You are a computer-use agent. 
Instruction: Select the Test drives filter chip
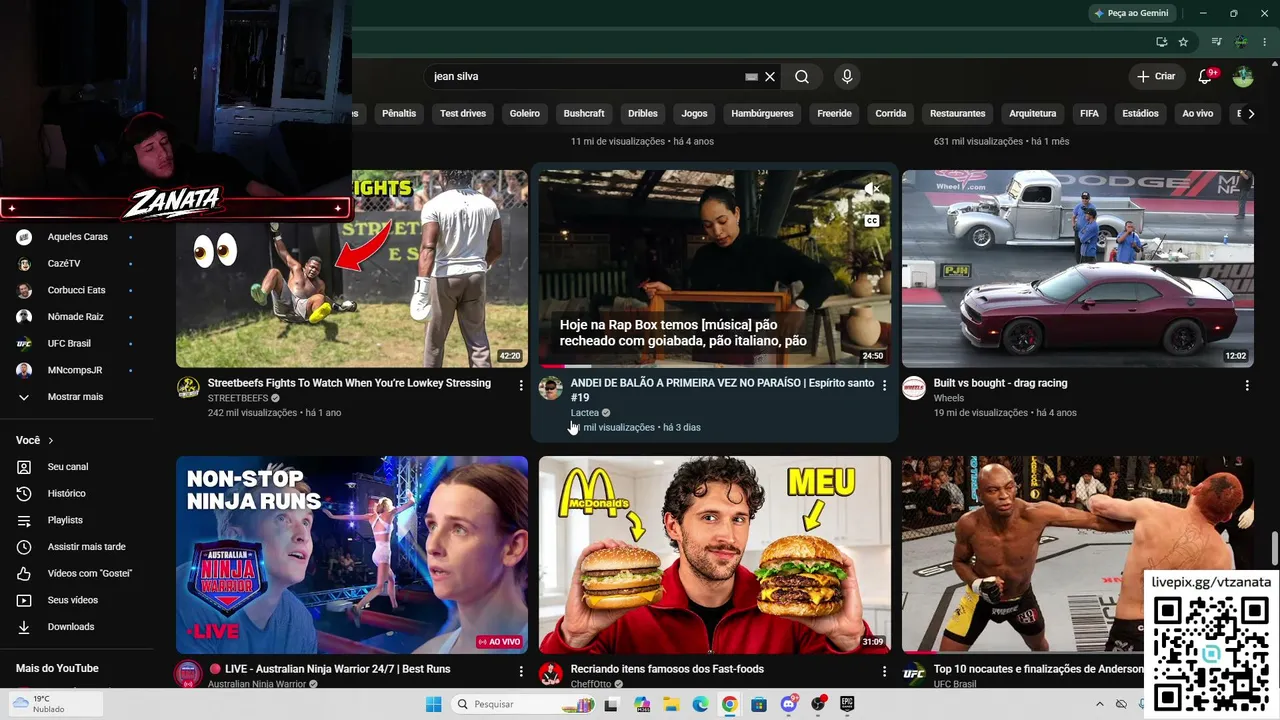click(463, 114)
